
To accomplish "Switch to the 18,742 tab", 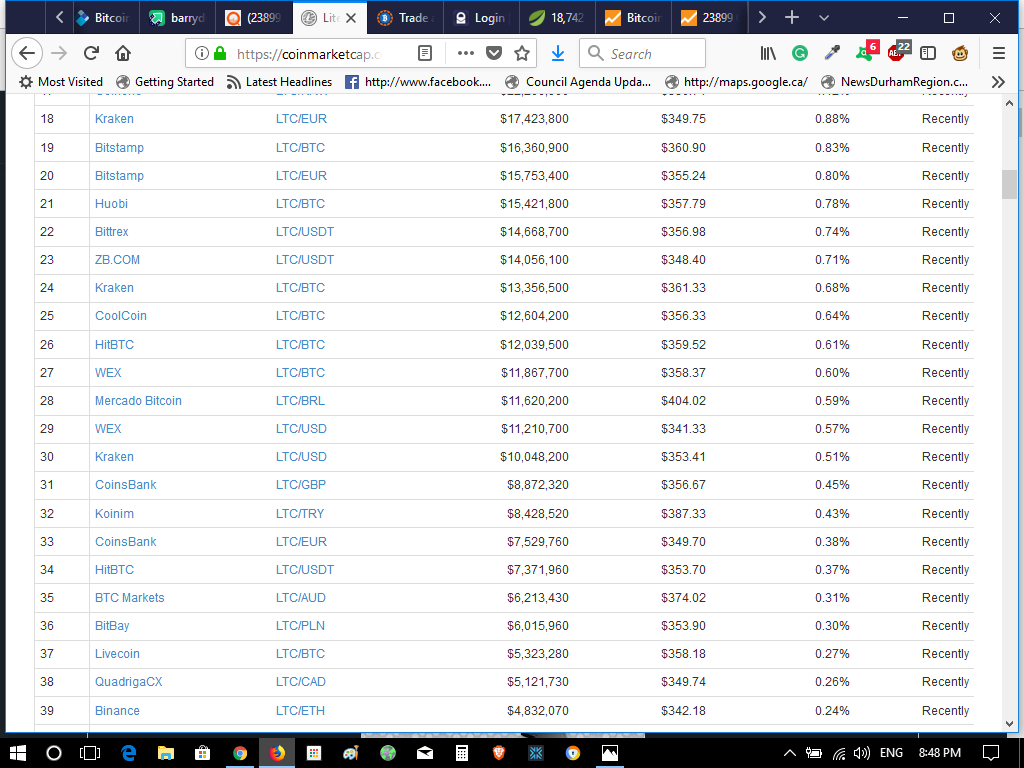I will pyautogui.click(x=557, y=18).
